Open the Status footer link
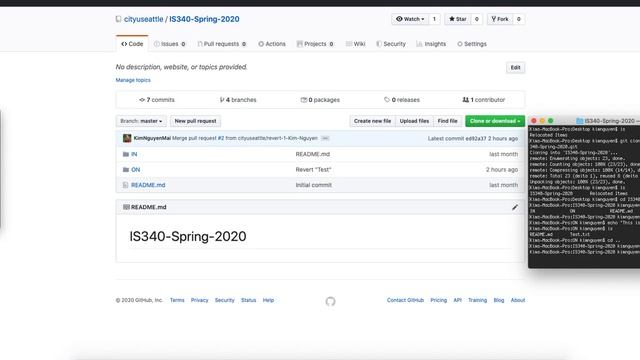The width and height of the screenshot is (640, 360). (x=249, y=300)
